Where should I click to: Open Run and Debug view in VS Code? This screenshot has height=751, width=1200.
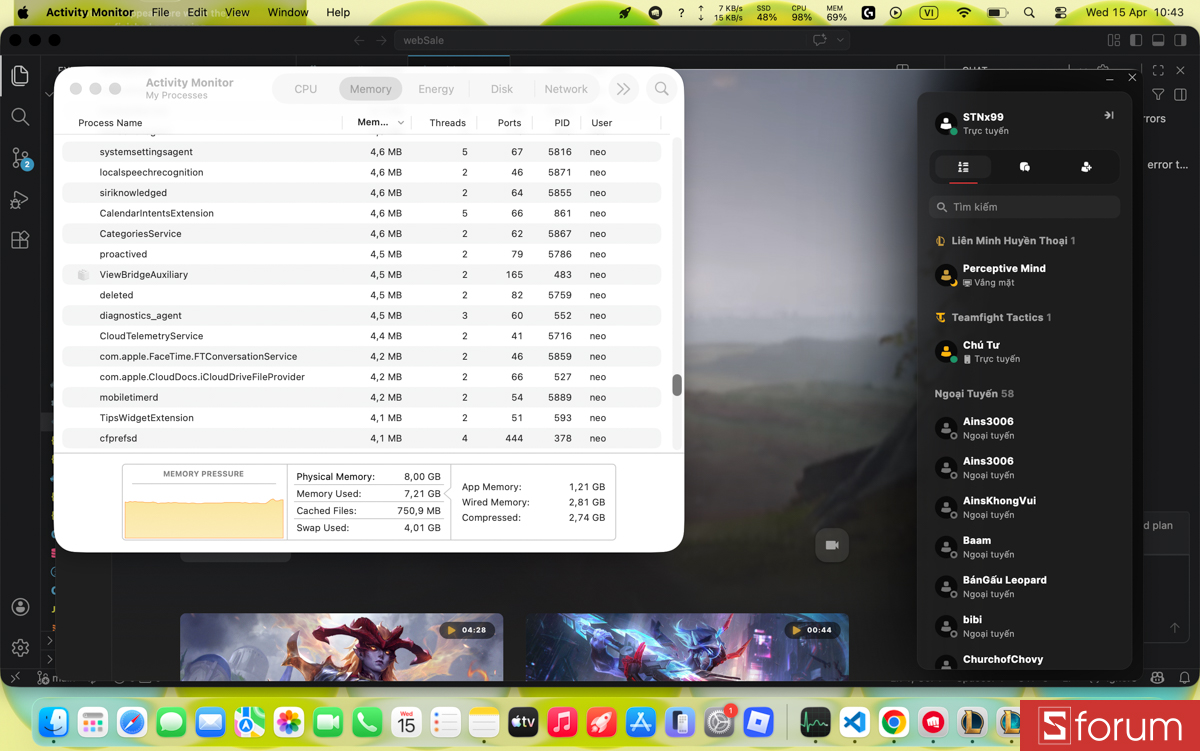click(x=22, y=200)
